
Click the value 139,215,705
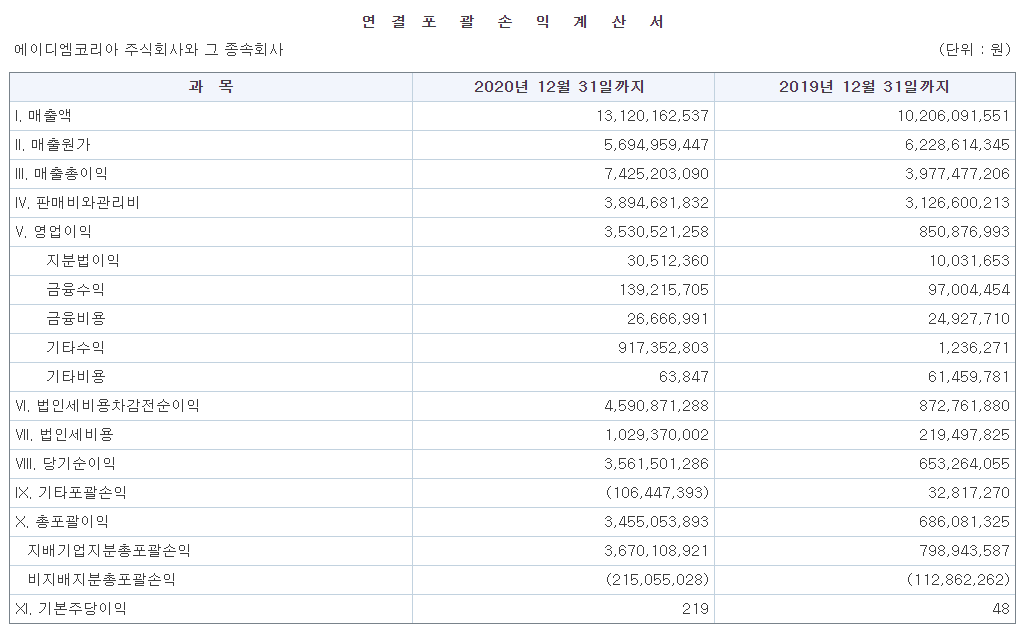664,290
